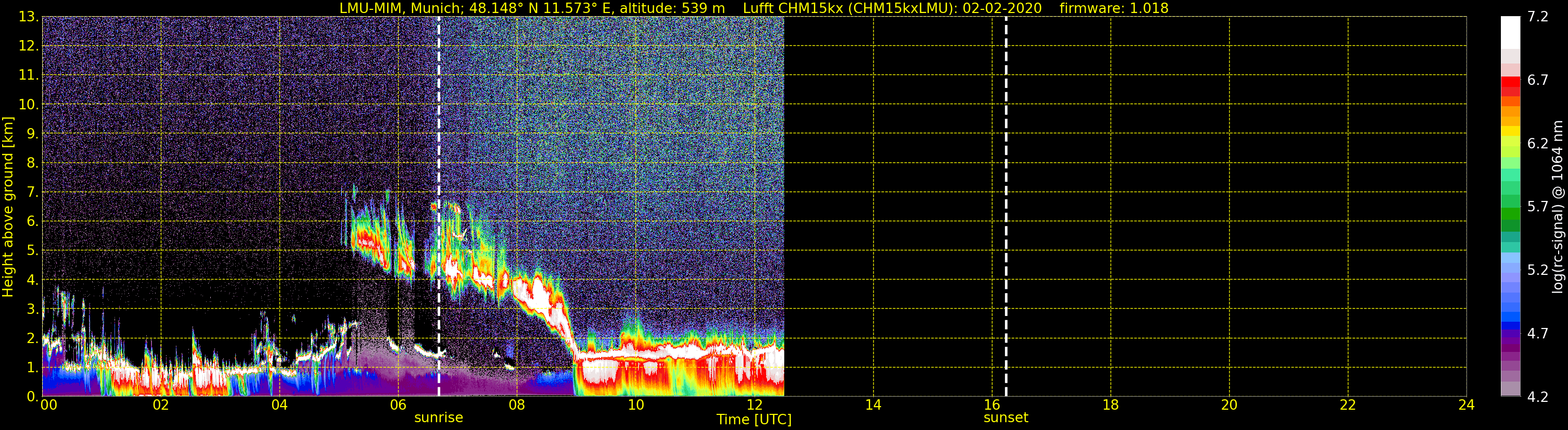Click 'firmware: 1.018' in the title
The width and height of the screenshot is (1568, 430).
click(1113, 8)
